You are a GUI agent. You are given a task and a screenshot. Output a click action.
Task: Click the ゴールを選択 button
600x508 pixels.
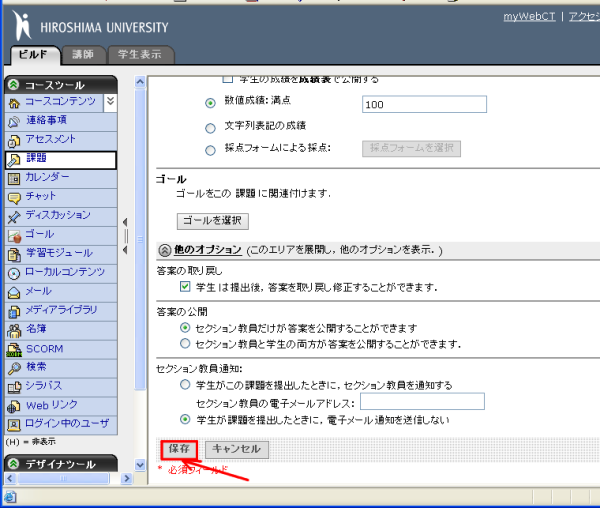coord(212,221)
